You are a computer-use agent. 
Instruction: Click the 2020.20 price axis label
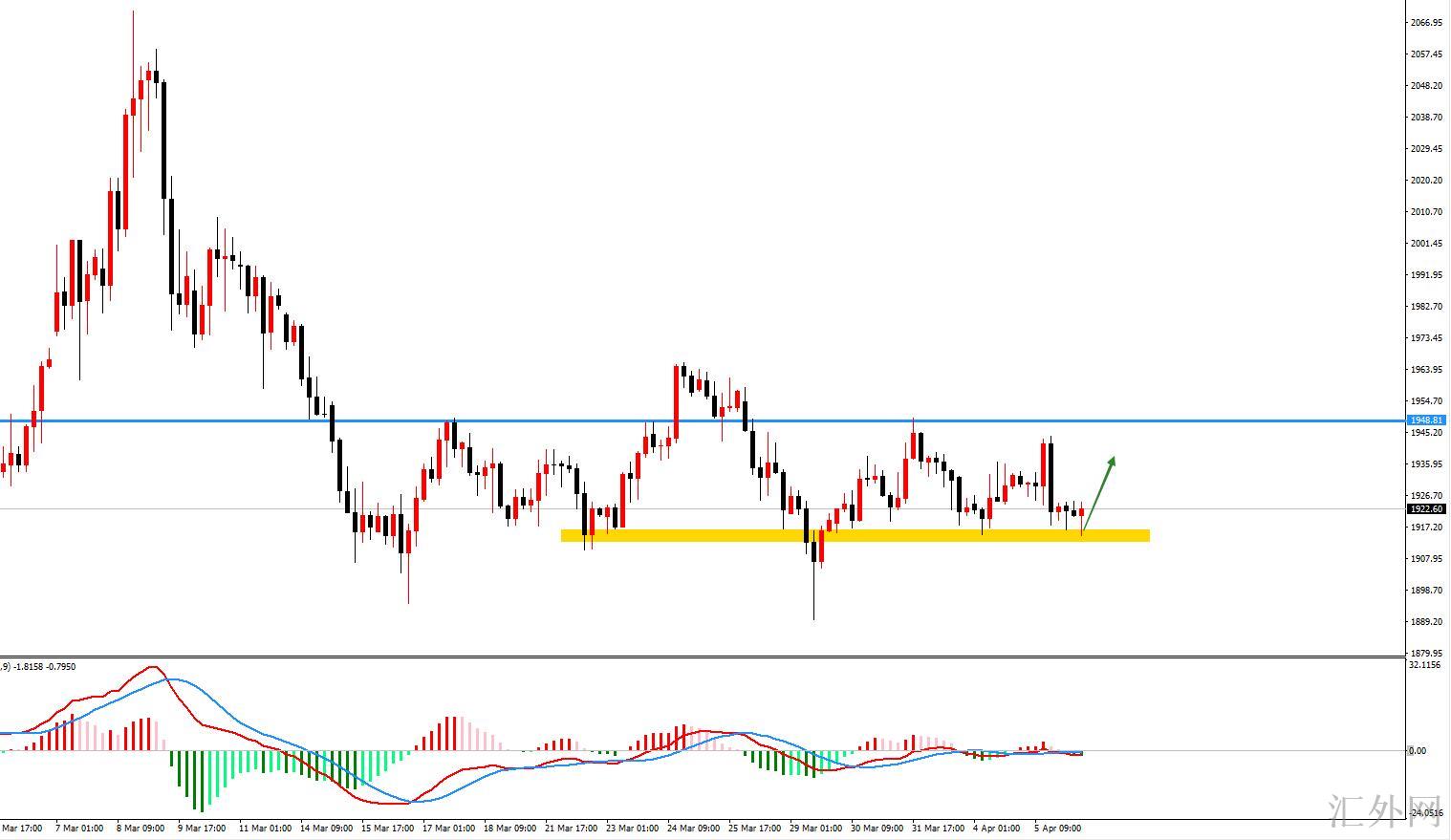pyautogui.click(x=1426, y=181)
